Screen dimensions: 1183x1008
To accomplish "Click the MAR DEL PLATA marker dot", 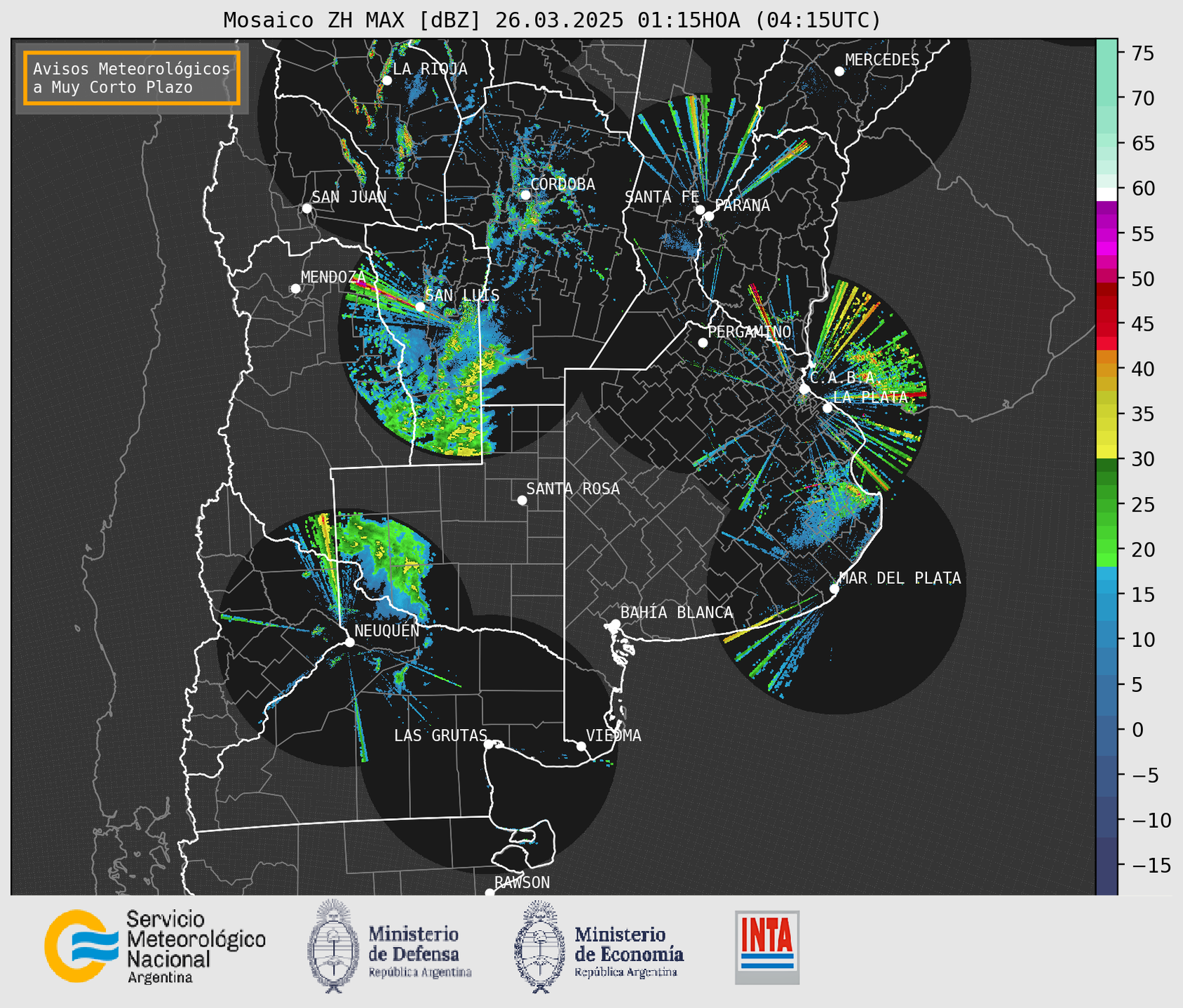I will coord(834,589).
